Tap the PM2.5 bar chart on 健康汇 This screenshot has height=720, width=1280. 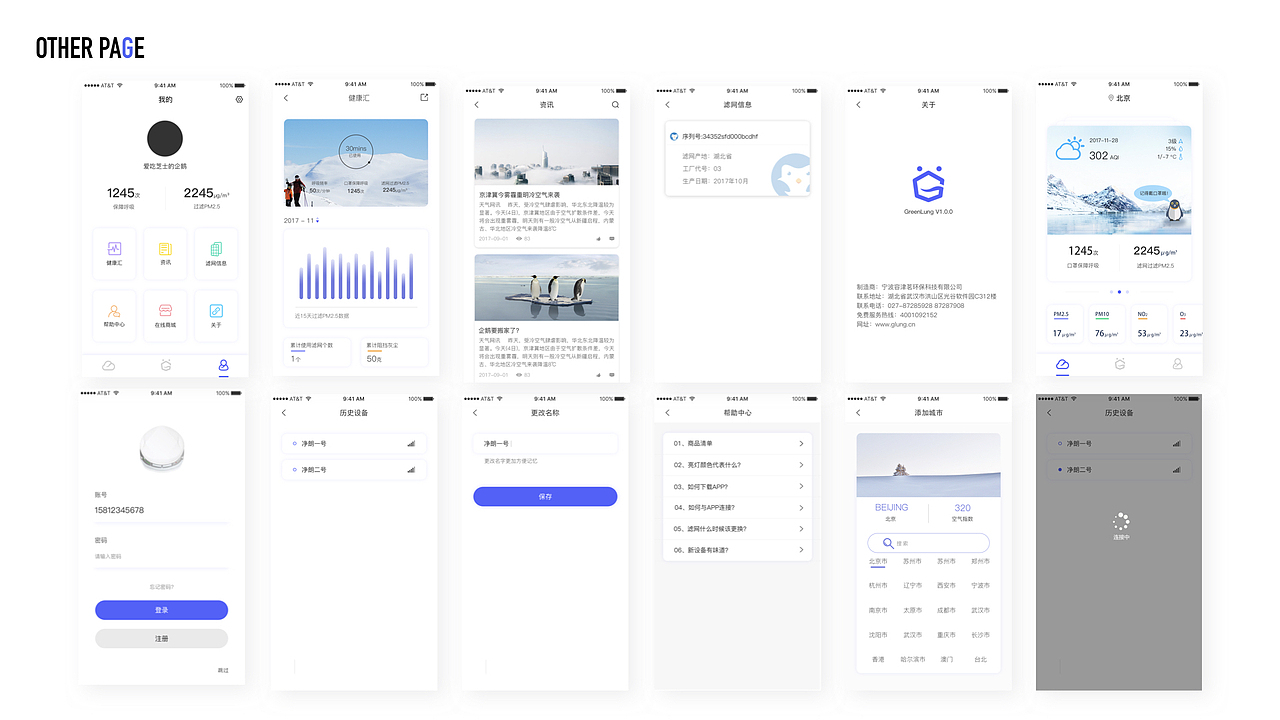(356, 273)
